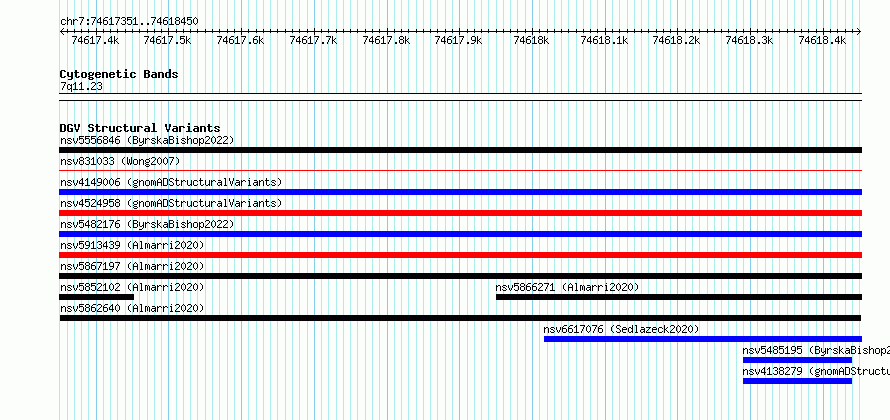890x420 pixels.
Task: Click the 74618.2k ruler tick label
Action: coord(677,40)
